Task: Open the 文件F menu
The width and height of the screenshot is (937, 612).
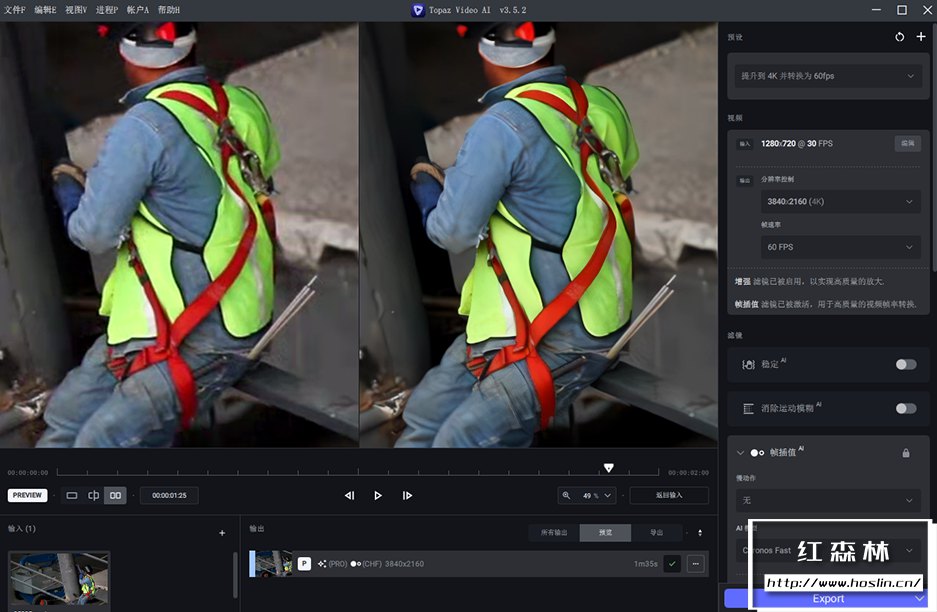Action: pyautogui.click(x=16, y=10)
